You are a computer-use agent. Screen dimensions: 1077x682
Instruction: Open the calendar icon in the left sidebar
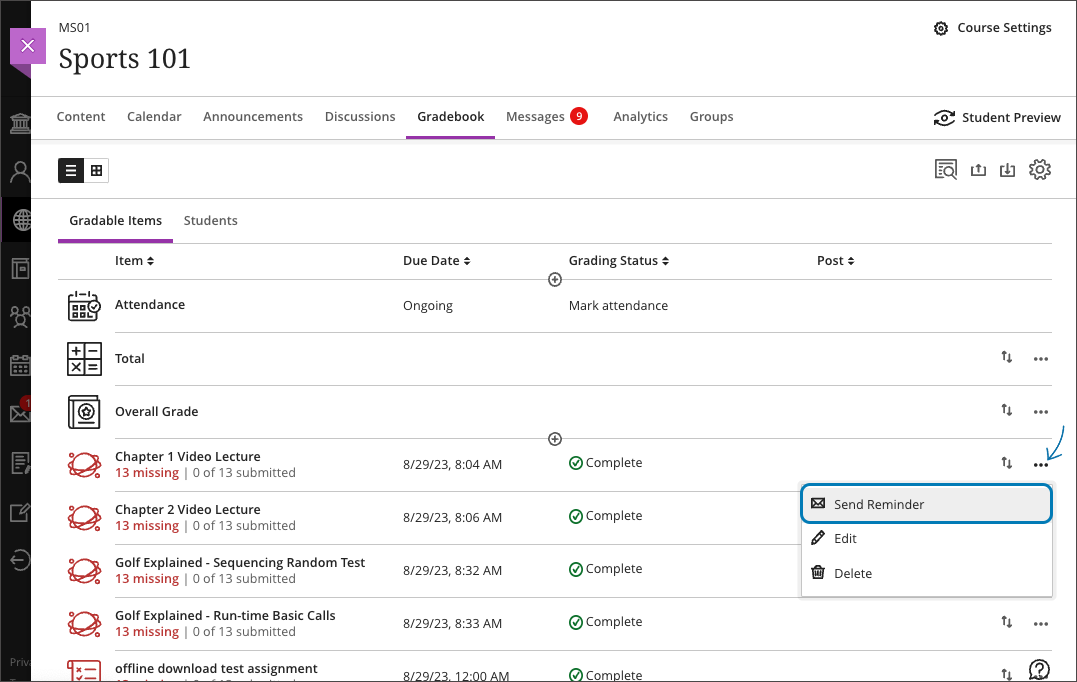coord(19,367)
